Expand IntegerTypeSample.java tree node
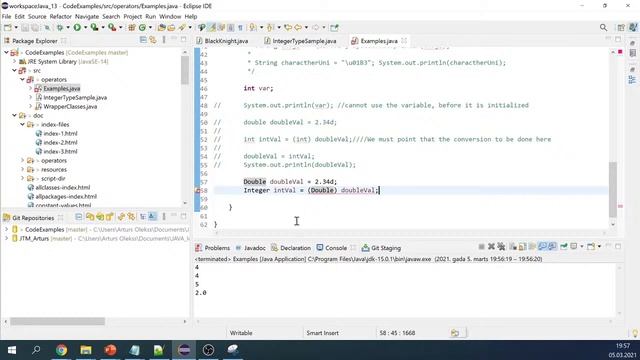This screenshot has height=360, width=640. tap(31, 98)
